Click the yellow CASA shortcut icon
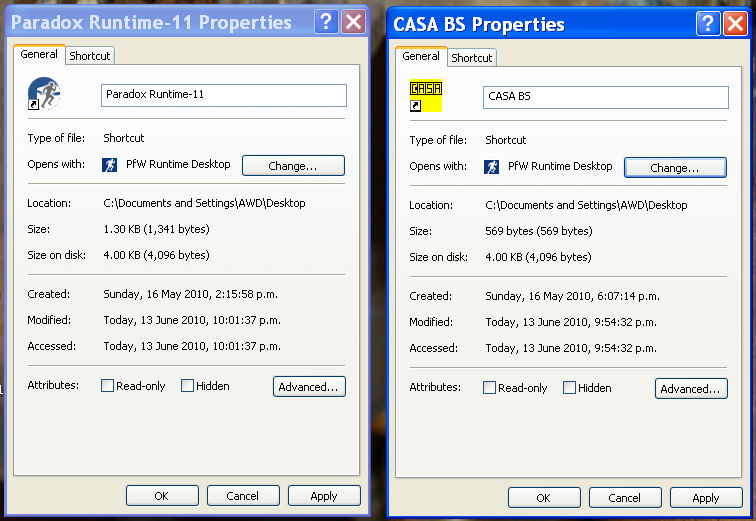Screen dimensions: 756x521 pos(426,95)
